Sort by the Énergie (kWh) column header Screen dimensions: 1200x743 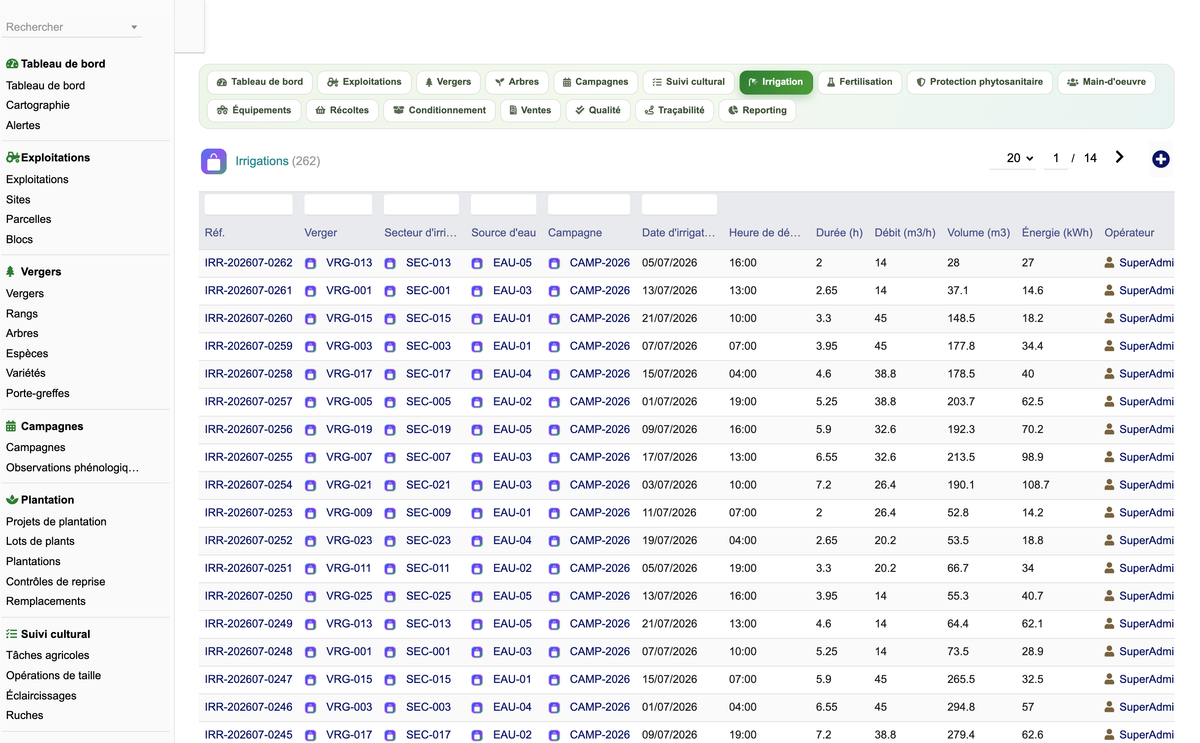click(1057, 233)
